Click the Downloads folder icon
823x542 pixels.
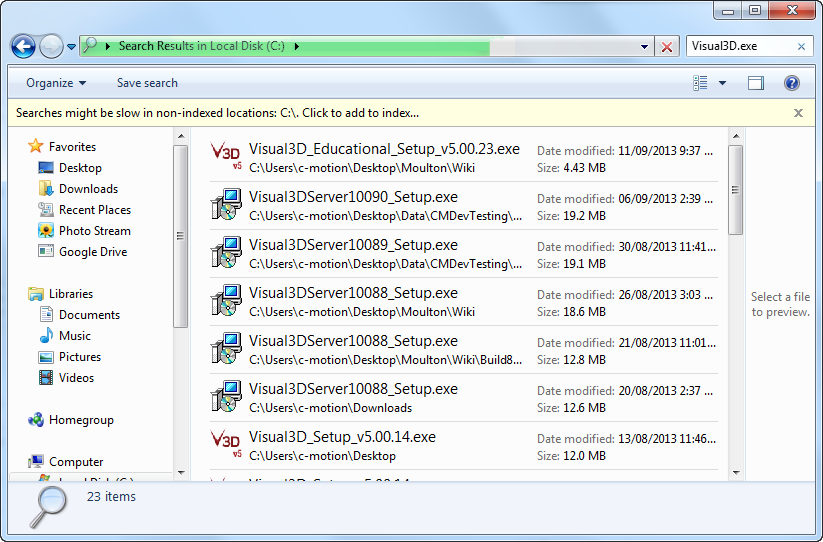pyautogui.click(x=46, y=188)
